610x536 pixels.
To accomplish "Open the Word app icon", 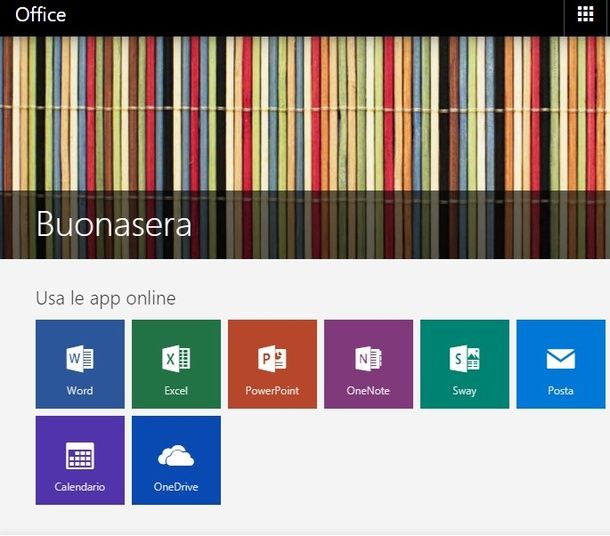I will (79, 359).
